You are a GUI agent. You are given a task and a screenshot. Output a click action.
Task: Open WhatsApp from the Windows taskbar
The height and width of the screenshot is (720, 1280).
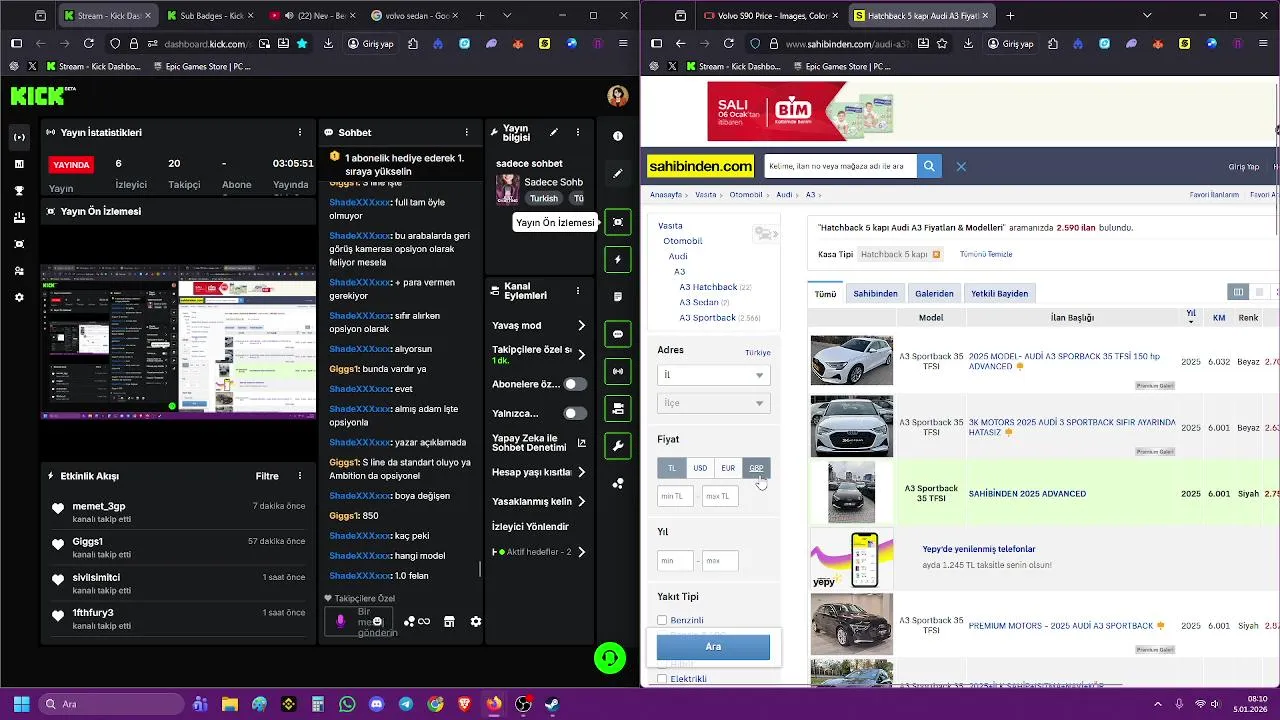[347, 704]
